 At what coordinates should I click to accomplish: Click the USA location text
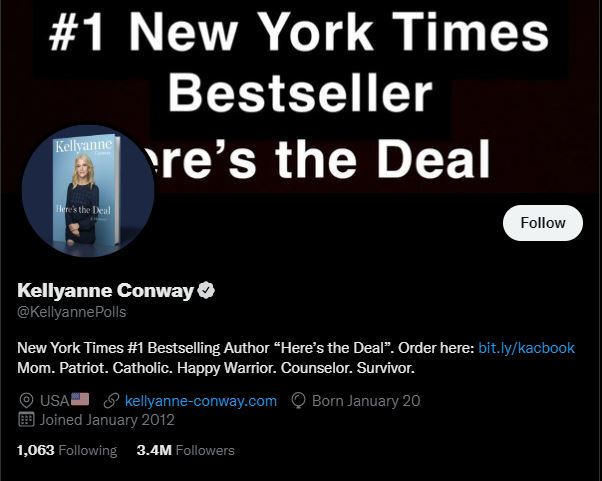pos(55,401)
